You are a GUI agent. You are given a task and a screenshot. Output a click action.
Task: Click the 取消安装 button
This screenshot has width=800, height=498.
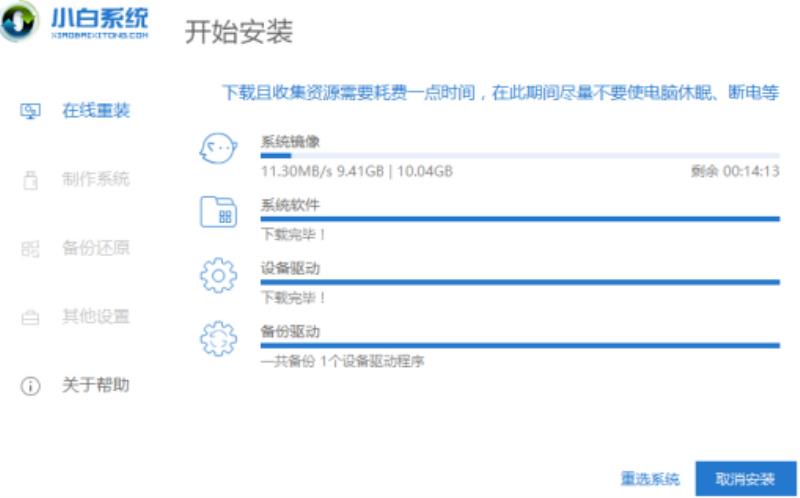pyautogui.click(x=745, y=479)
